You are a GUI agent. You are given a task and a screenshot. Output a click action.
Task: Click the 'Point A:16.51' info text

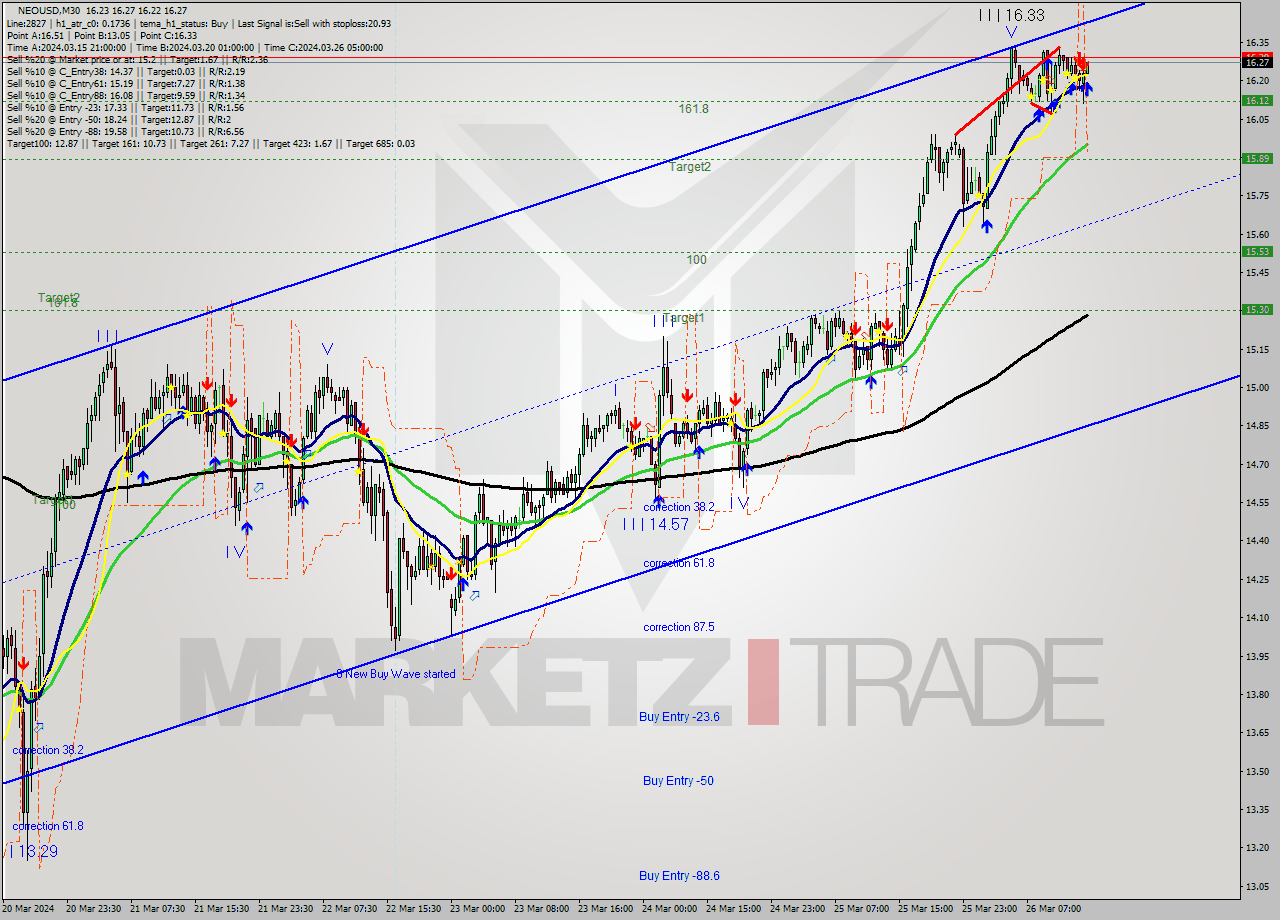pos(35,35)
